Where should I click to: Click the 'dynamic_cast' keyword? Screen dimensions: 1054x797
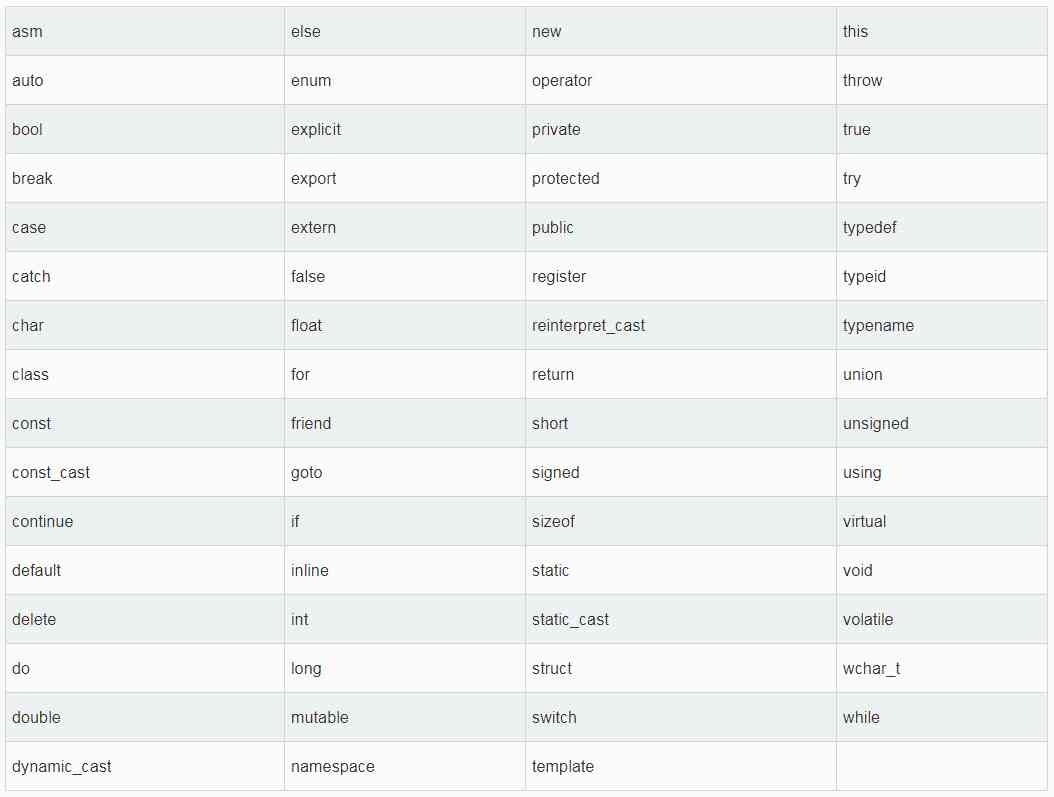(x=61, y=767)
